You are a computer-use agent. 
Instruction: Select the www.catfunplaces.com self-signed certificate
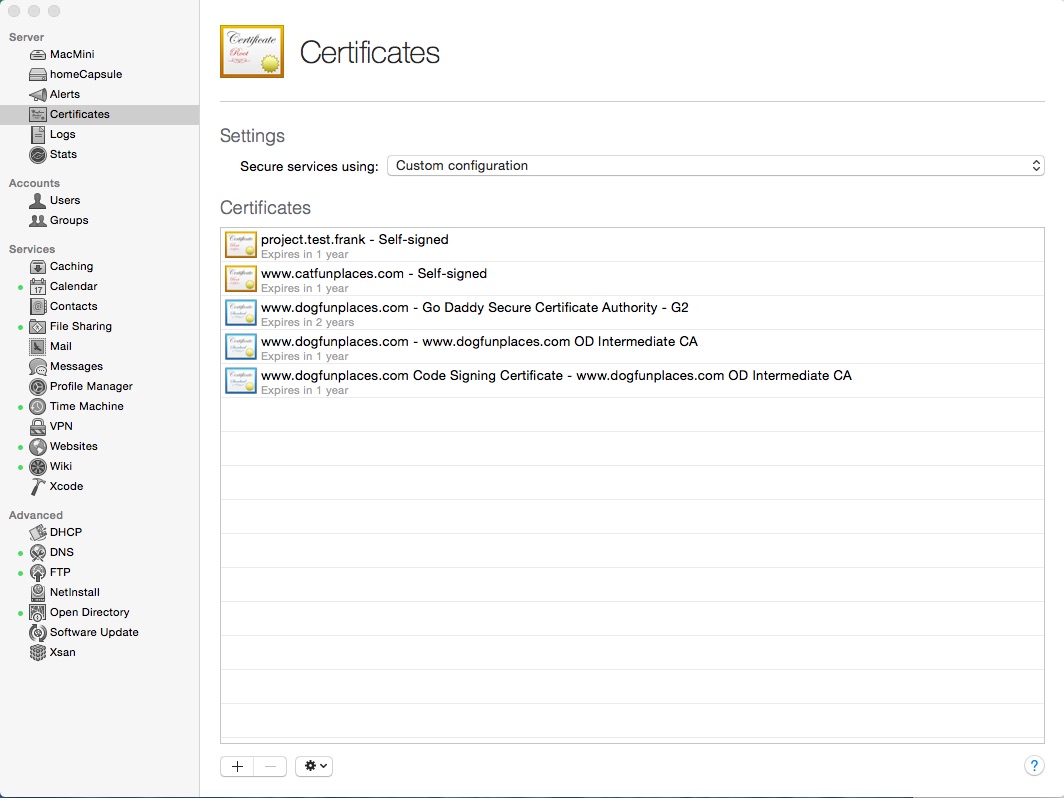pos(374,279)
